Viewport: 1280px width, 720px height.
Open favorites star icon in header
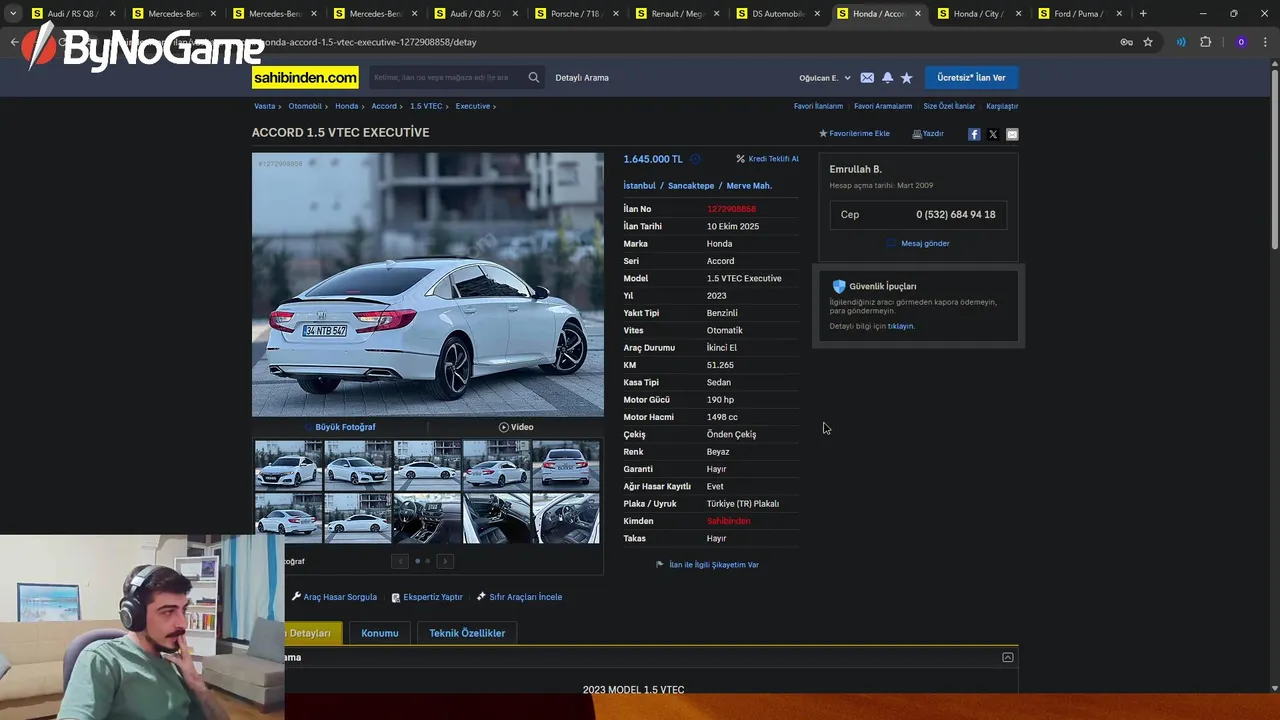(906, 78)
